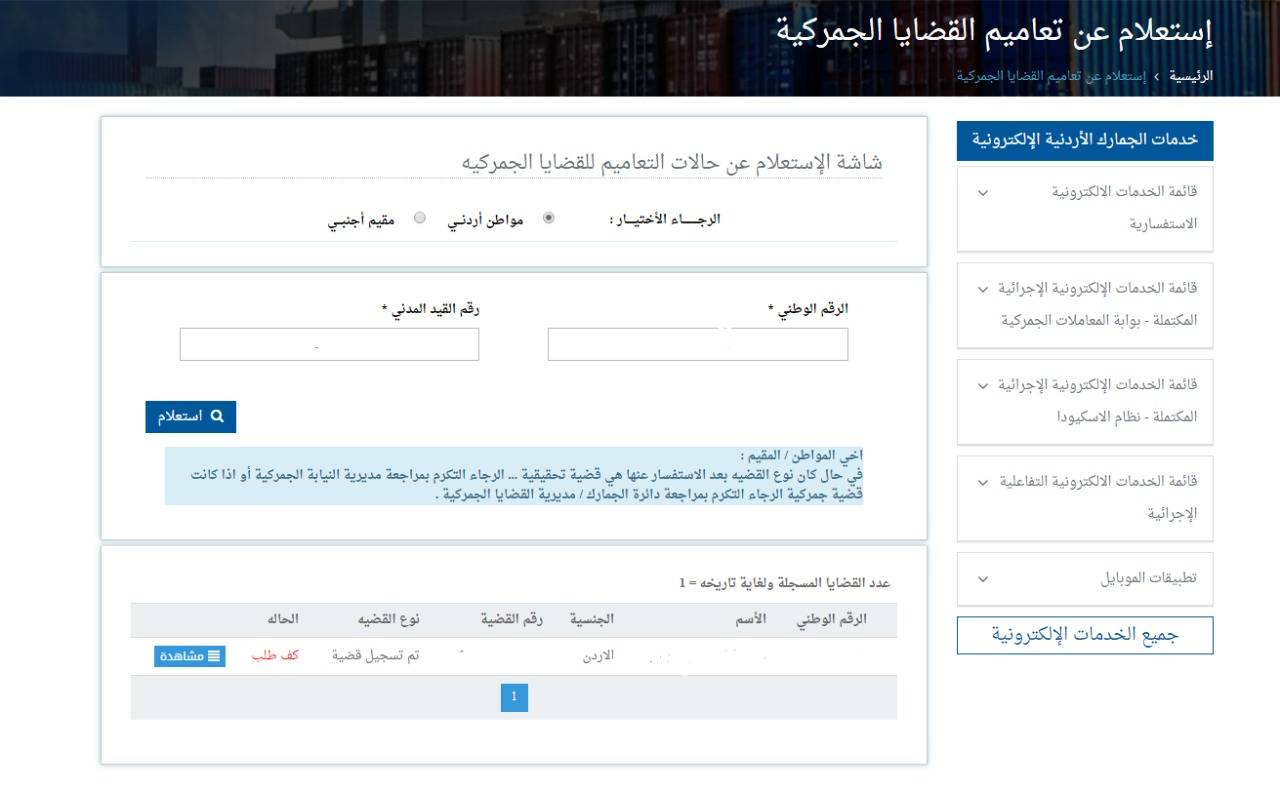Expand نظام الاسكيودا services list
Screen dimensions: 1280x791
(x=982, y=385)
